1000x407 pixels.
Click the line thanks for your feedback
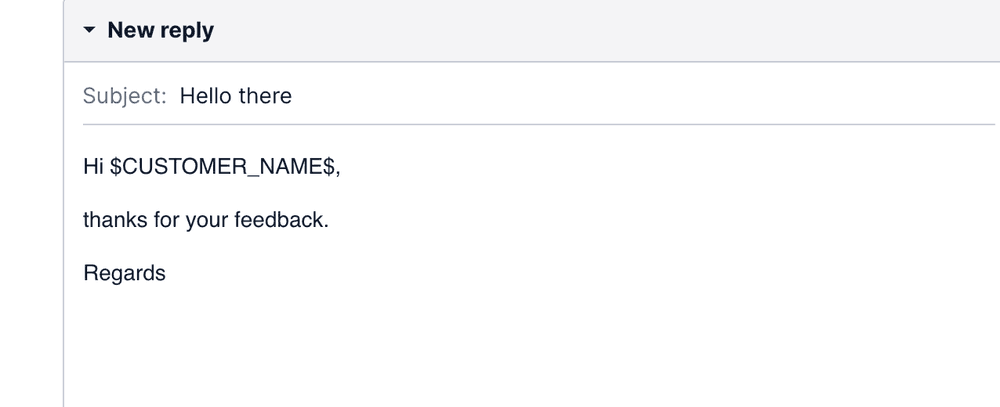(205, 220)
